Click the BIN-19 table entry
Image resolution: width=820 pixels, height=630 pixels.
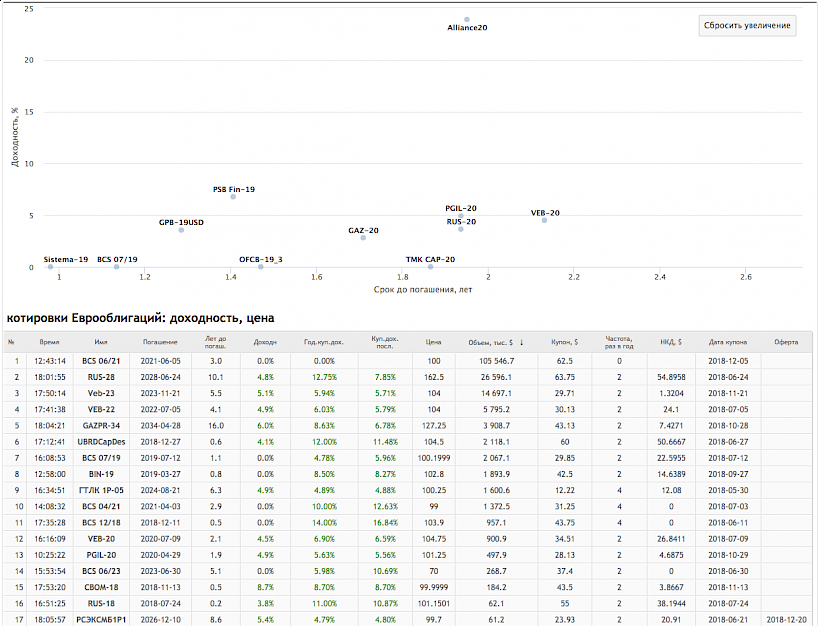pyautogui.click(x=101, y=474)
